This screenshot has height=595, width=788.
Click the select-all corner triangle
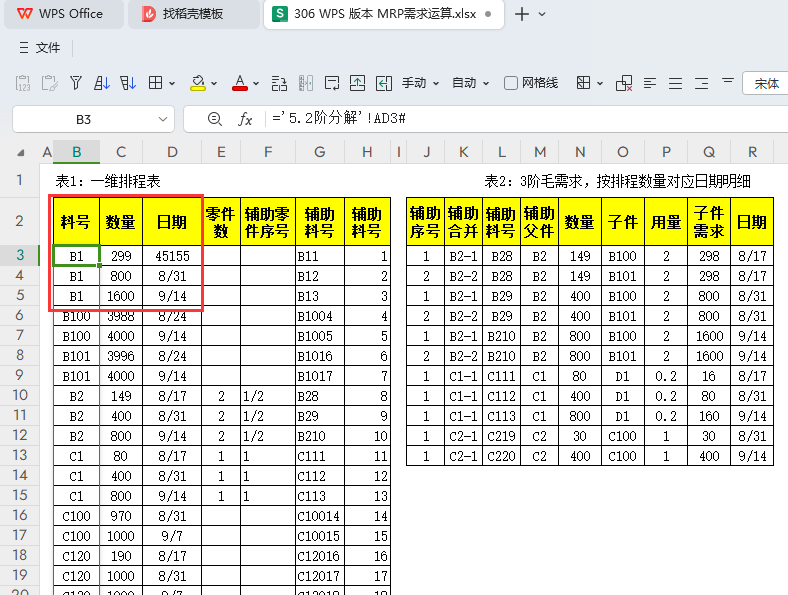21,152
